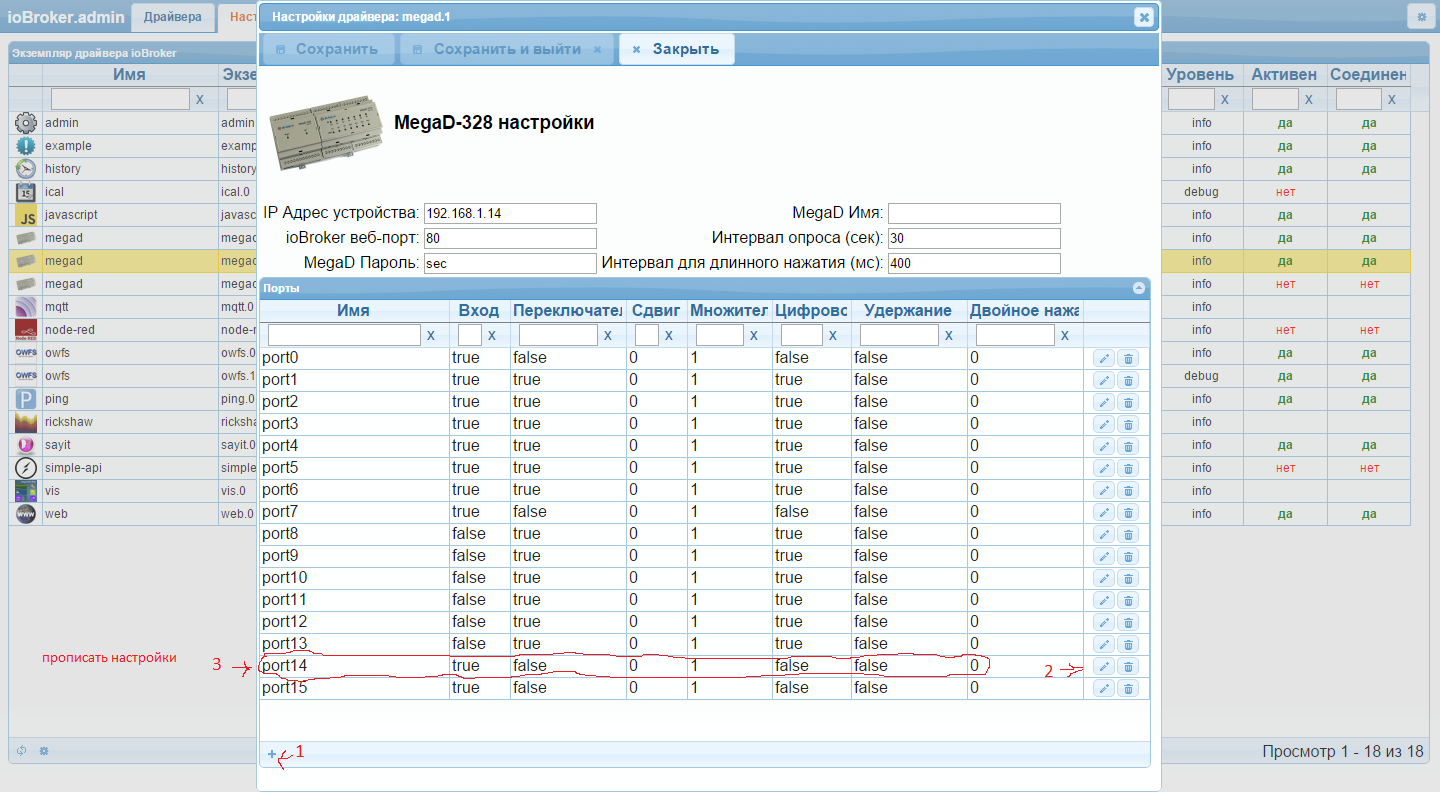The image size is (1440, 792).
Task: Close the megad.1 settings dialog
Action: 1144,17
